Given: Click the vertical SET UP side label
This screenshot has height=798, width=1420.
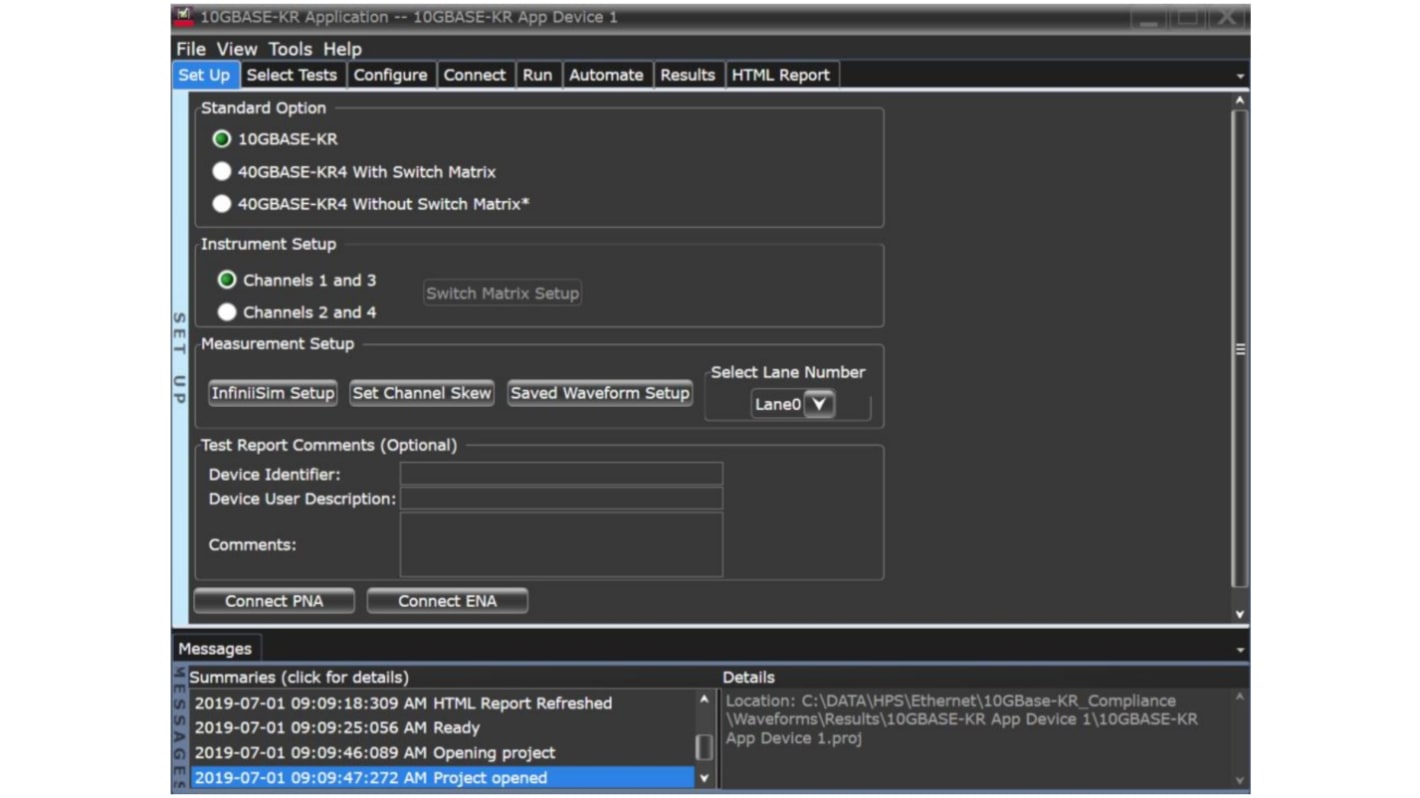Looking at the screenshot, I should click(180, 358).
